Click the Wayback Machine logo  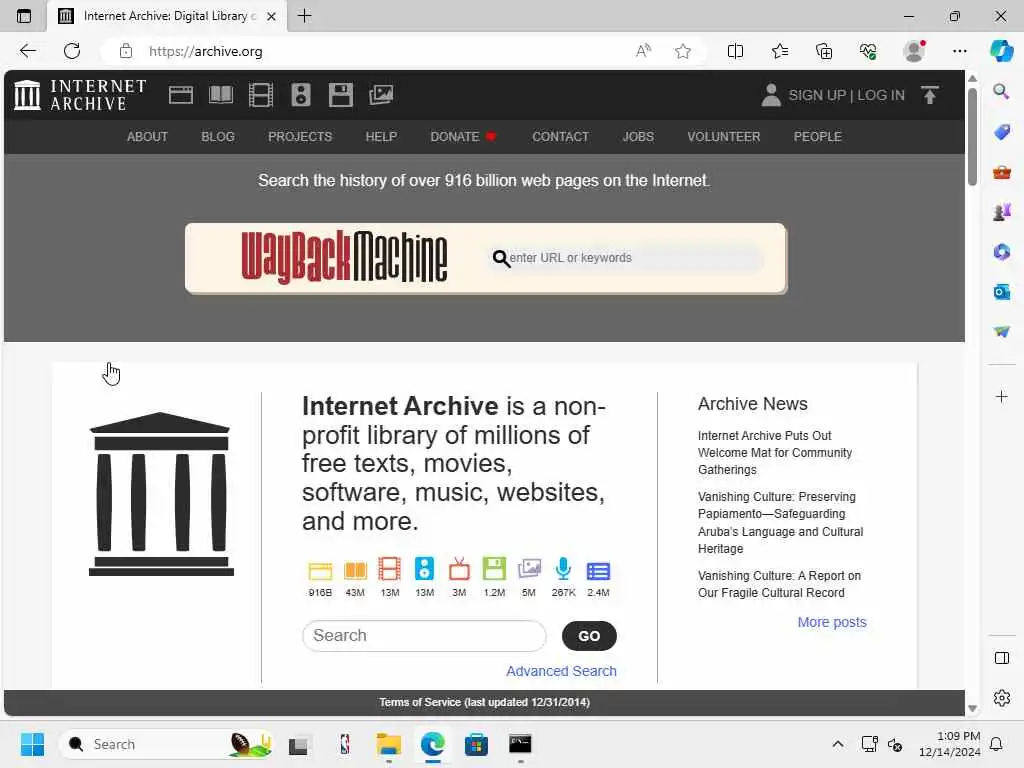point(344,257)
